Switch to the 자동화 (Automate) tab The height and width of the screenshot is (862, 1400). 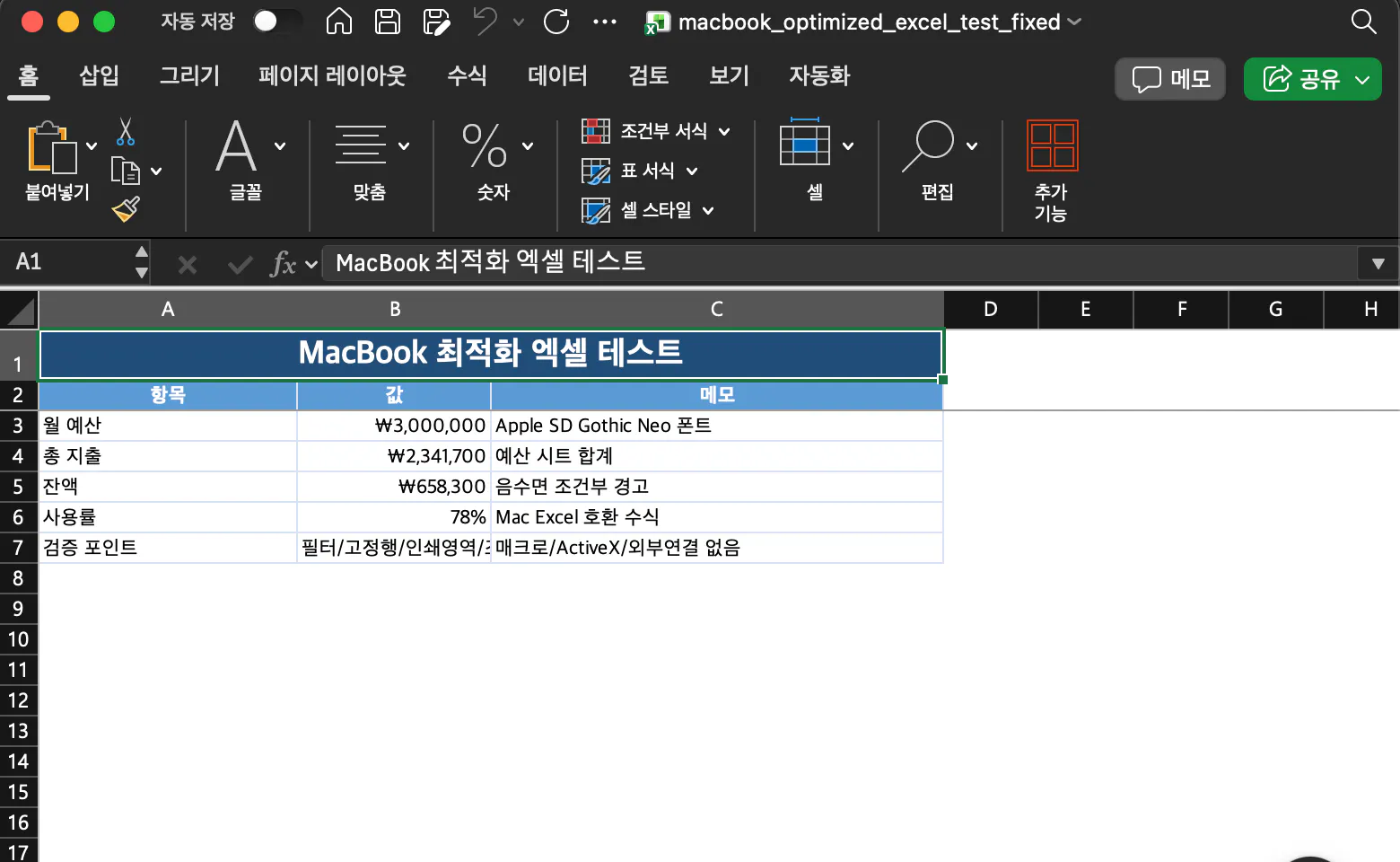(x=819, y=75)
